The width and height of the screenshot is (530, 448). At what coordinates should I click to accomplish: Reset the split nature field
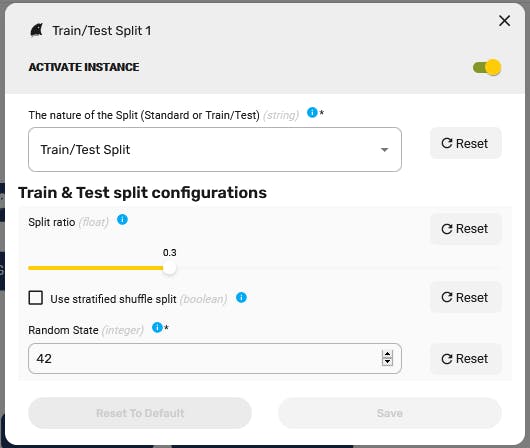pos(465,143)
